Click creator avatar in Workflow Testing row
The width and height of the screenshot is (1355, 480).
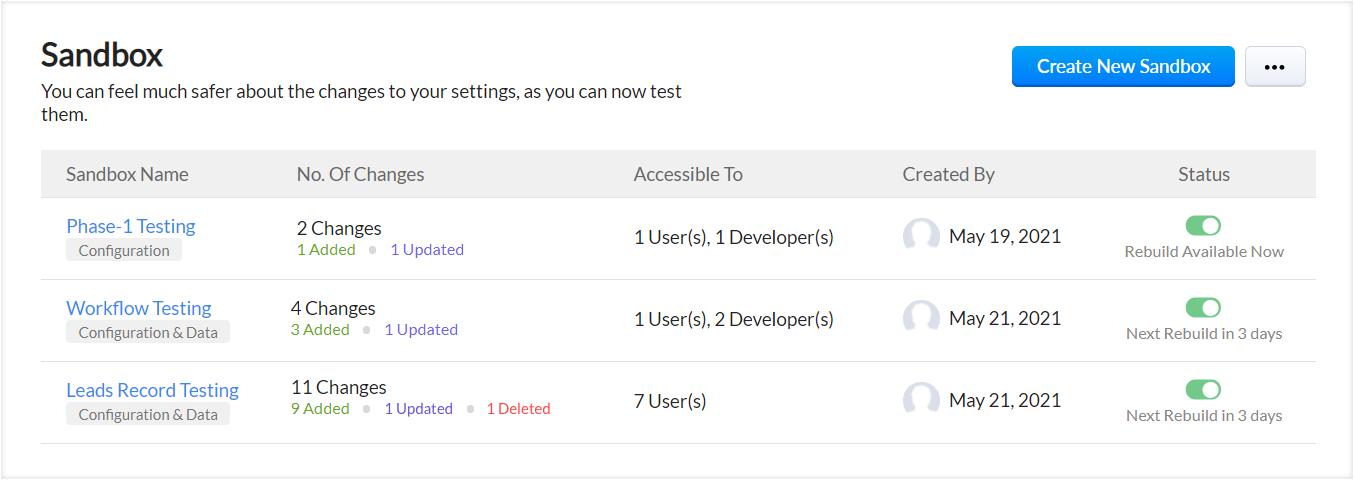point(921,319)
